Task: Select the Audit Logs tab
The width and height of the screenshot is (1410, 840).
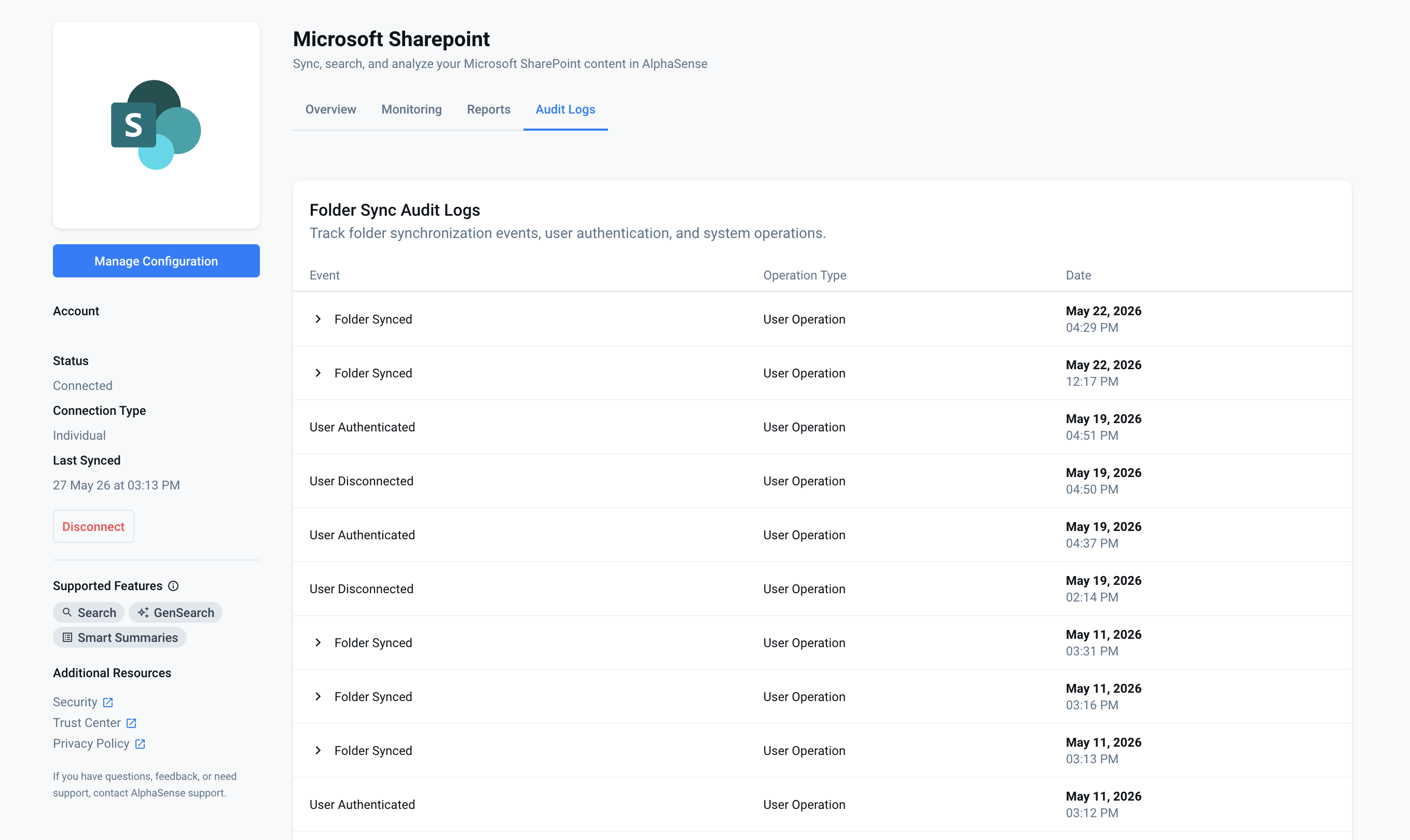Action: tap(565, 109)
